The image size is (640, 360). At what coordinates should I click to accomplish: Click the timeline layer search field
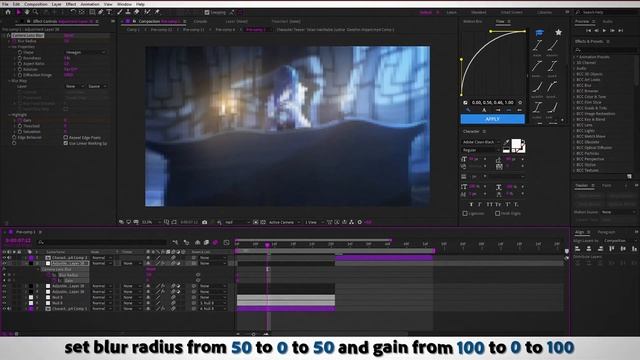click(x=102, y=242)
